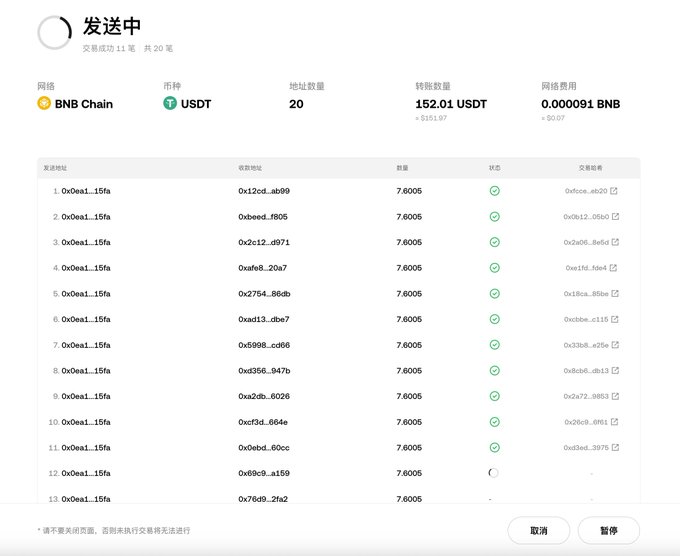Select recipient address 0x5998...cd66
The width and height of the screenshot is (680, 556).
[264, 345]
